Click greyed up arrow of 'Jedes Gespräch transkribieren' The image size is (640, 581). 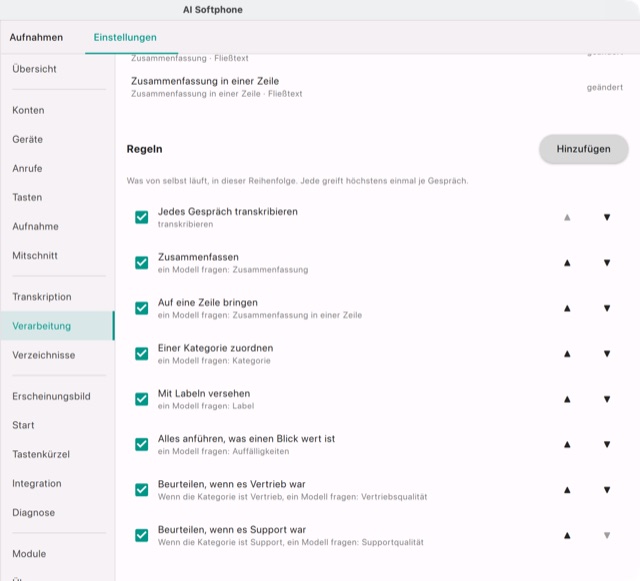click(567, 217)
